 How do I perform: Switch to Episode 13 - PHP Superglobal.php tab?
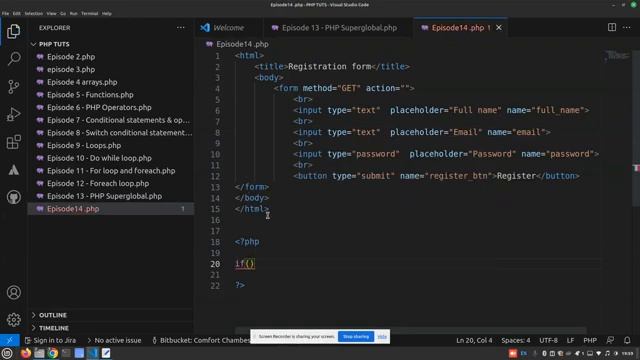(339, 28)
